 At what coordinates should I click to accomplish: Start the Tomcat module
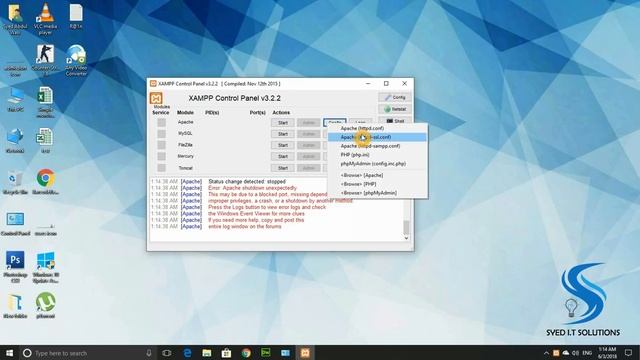click(282, 168)
